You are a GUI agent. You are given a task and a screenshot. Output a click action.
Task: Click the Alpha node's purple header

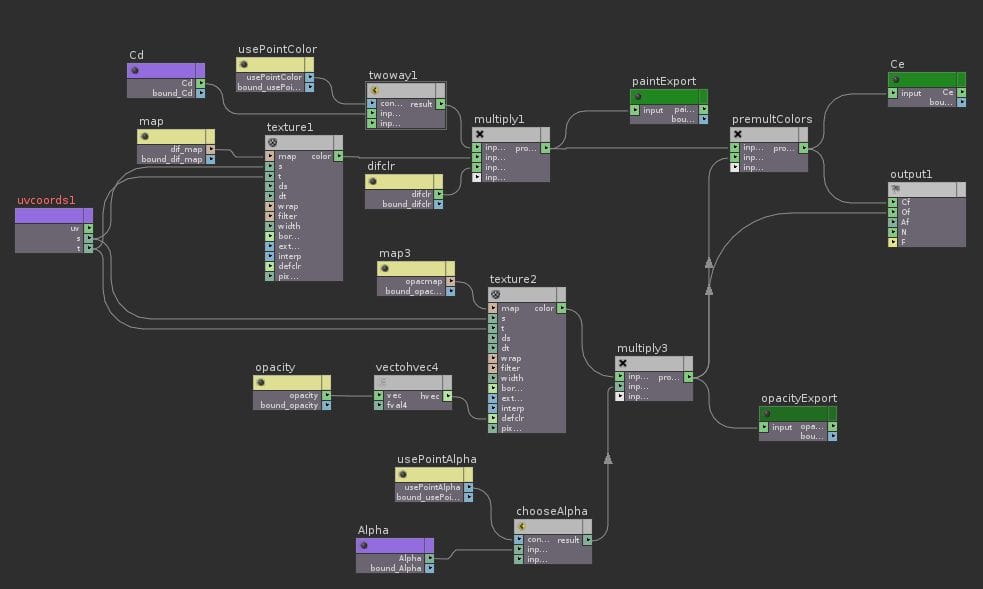[x=395, y=545]
